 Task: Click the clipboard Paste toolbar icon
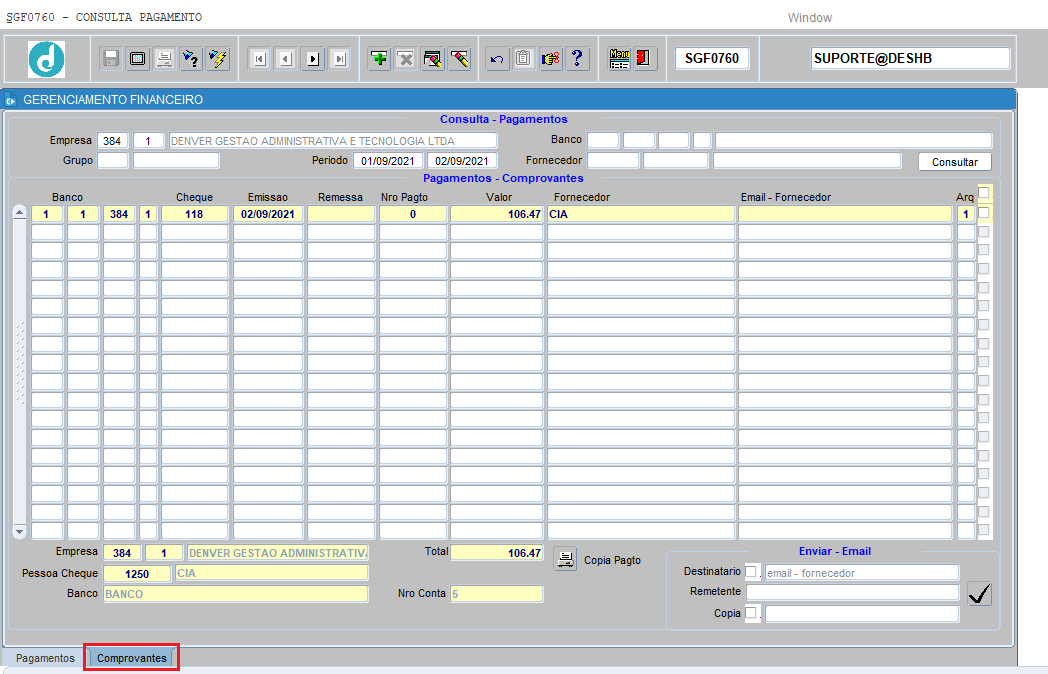523,59
